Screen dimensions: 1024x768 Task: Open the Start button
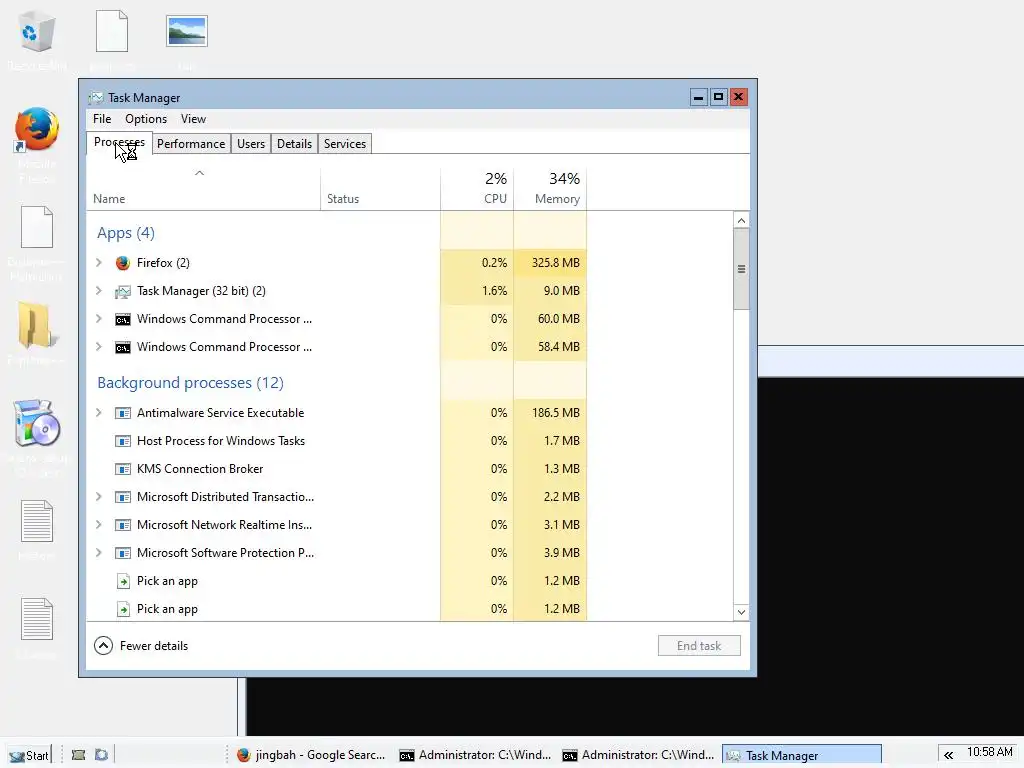[x=29, y=755]
